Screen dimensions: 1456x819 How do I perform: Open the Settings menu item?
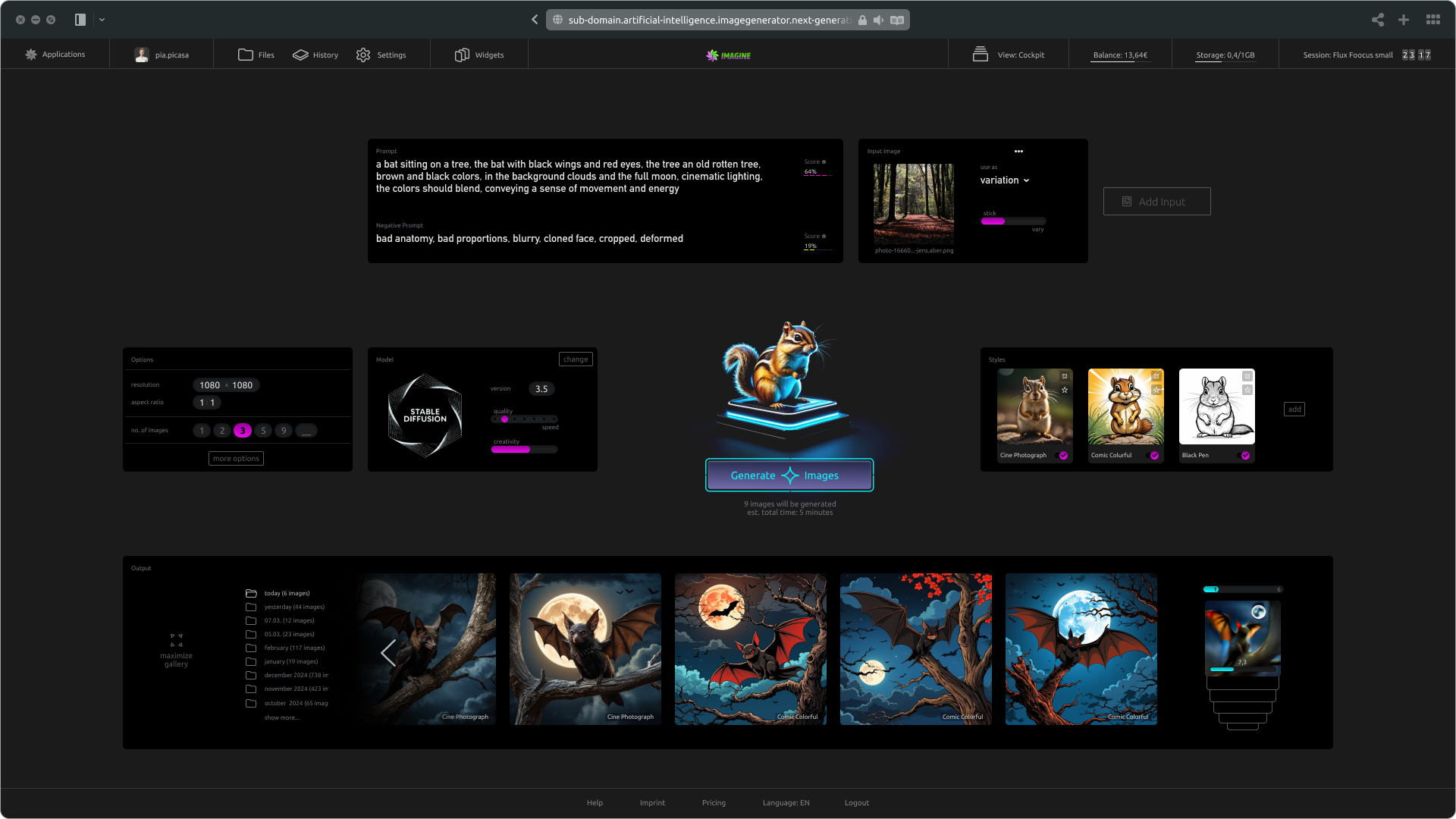click(x=381, y=55)
